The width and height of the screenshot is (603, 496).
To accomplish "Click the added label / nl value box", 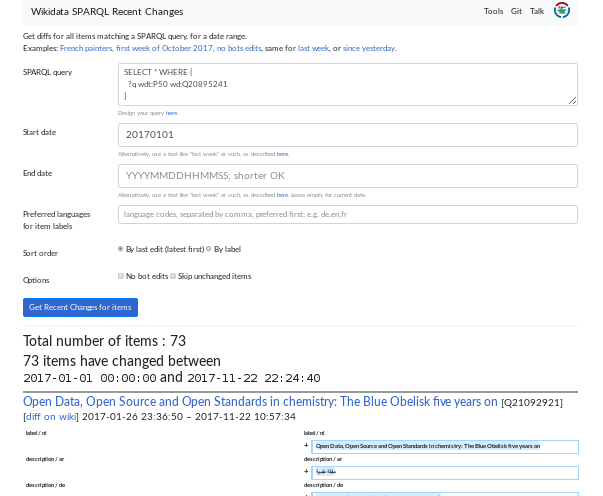I will (x=445, y=446).
